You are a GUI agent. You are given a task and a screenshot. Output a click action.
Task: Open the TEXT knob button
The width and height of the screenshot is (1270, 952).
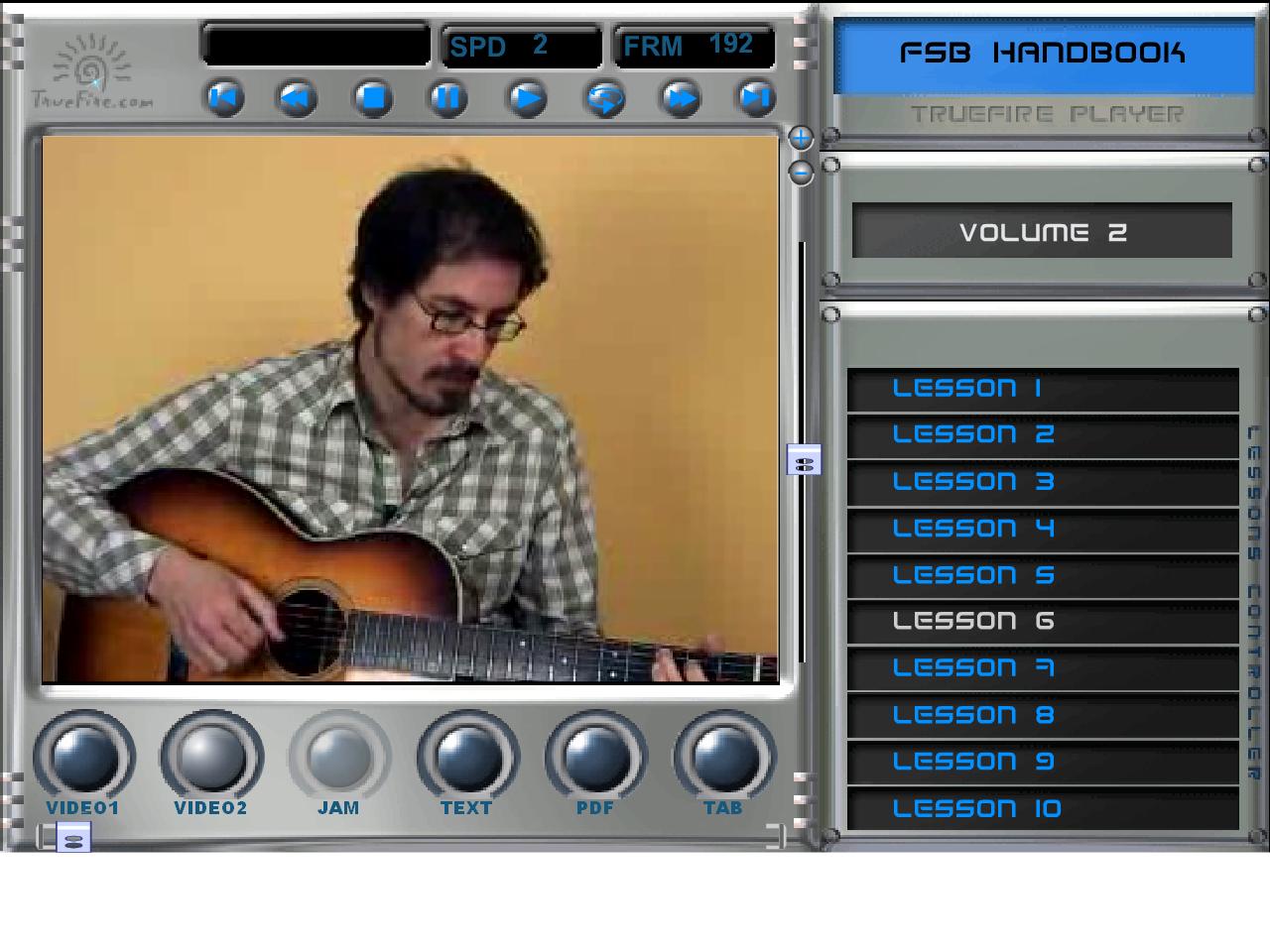[x=467, y=759]
